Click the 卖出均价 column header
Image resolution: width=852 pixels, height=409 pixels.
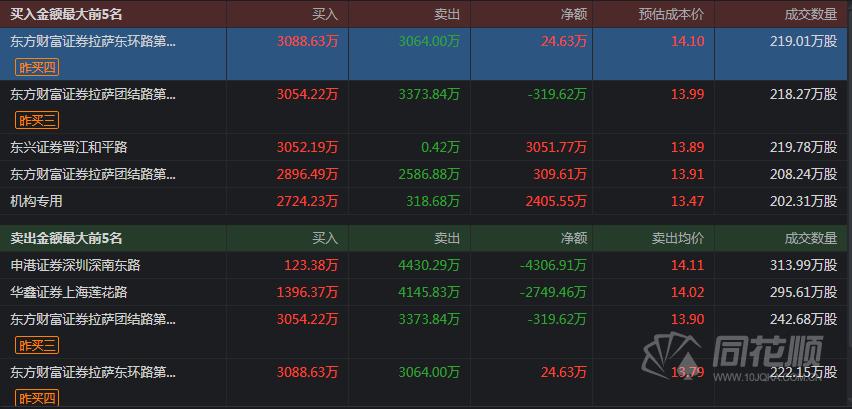pyautogui.click(x=678, y=238)
